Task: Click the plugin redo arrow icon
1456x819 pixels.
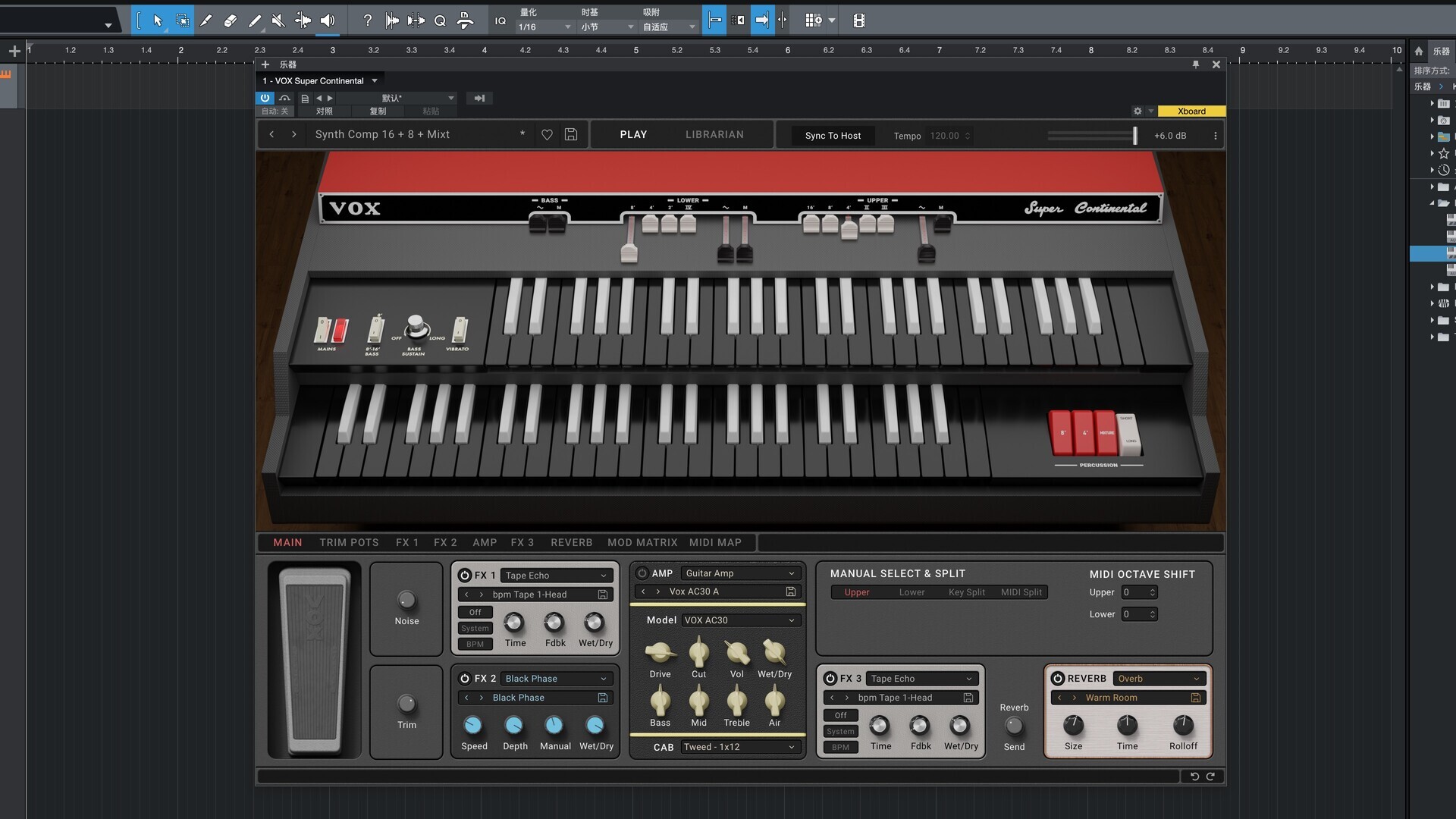Action: point(1210,777)
